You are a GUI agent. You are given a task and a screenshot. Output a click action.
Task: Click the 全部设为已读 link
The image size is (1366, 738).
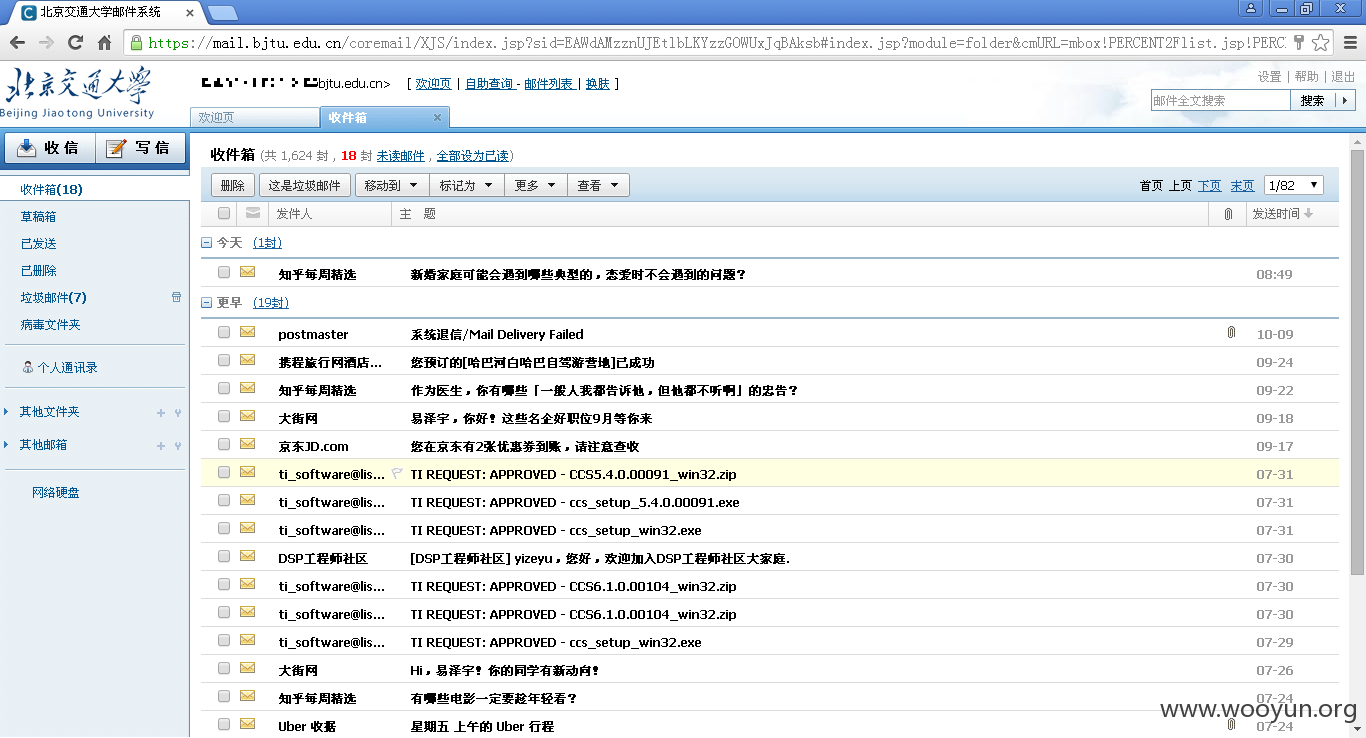(473, 156)
